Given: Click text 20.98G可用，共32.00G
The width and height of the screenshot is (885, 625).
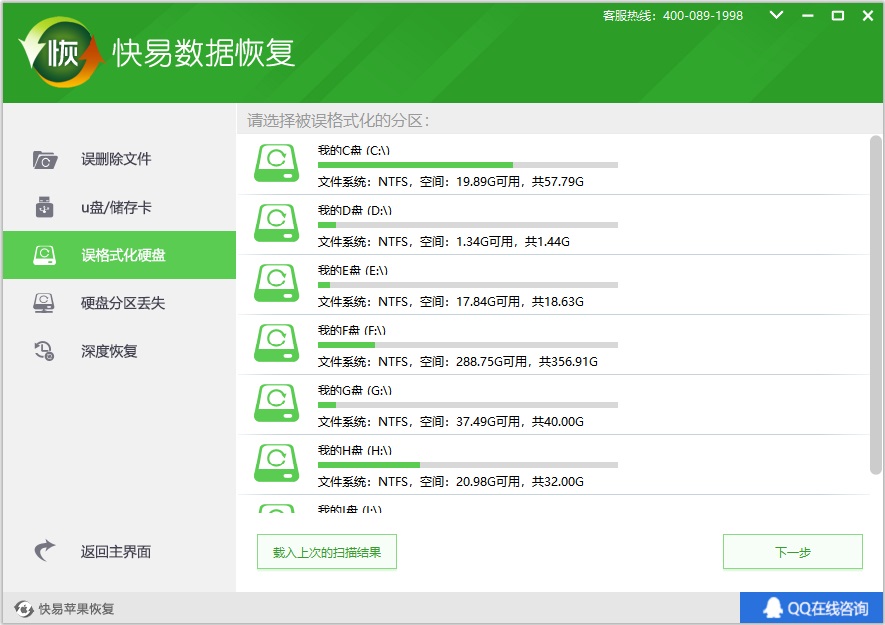Looking at the screenshot, I should tap(520, 482).
